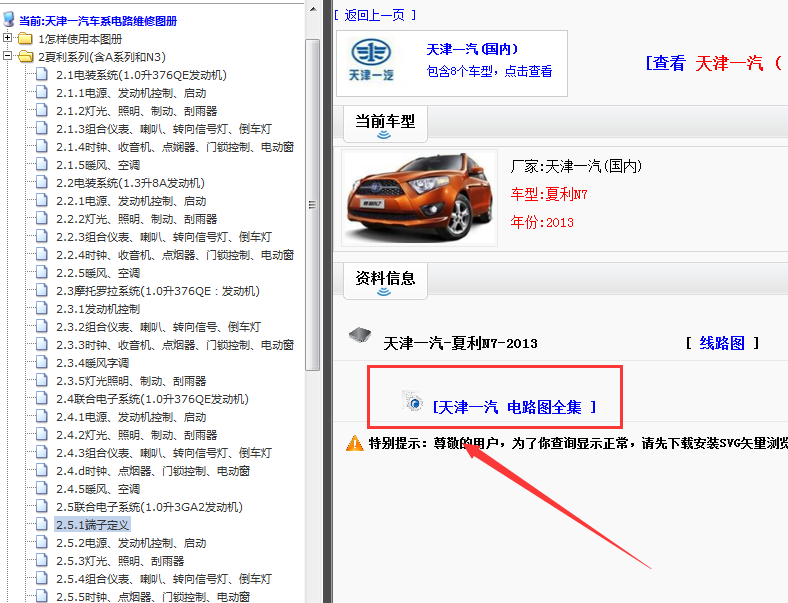Click the root title 当前:天津一汽车系电路维修图册
The image size is (788, 603).
click(98, 21)
